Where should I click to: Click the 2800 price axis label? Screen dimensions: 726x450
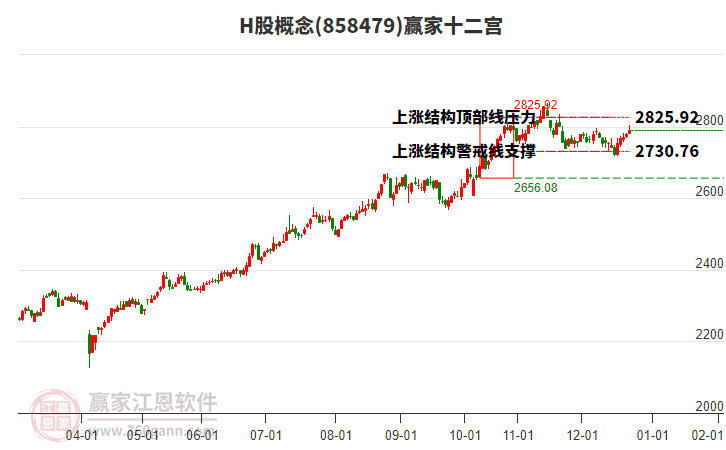[710, 120]
